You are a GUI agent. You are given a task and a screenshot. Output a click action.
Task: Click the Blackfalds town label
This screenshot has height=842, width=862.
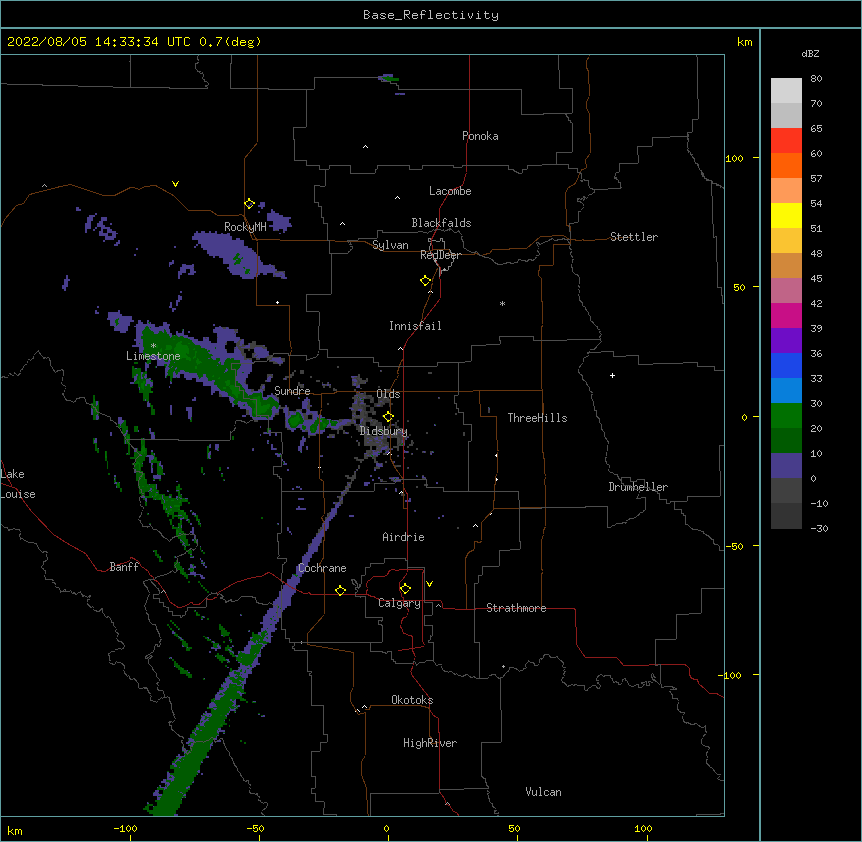[441, 223]
